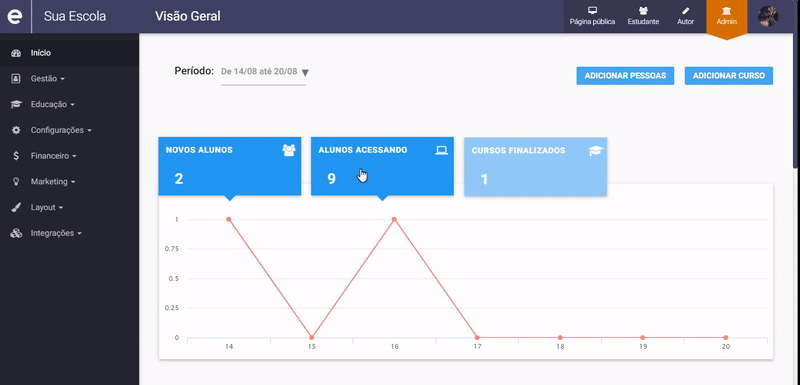Click the Layout paintbrush icon
The image size is (800, 385).
[16, 208]
